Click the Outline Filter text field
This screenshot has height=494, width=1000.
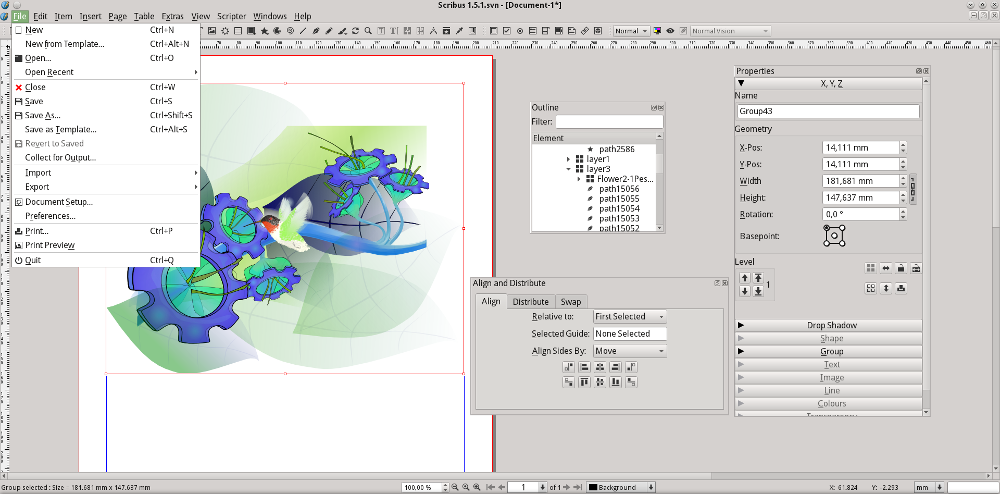tap(609, 122)
